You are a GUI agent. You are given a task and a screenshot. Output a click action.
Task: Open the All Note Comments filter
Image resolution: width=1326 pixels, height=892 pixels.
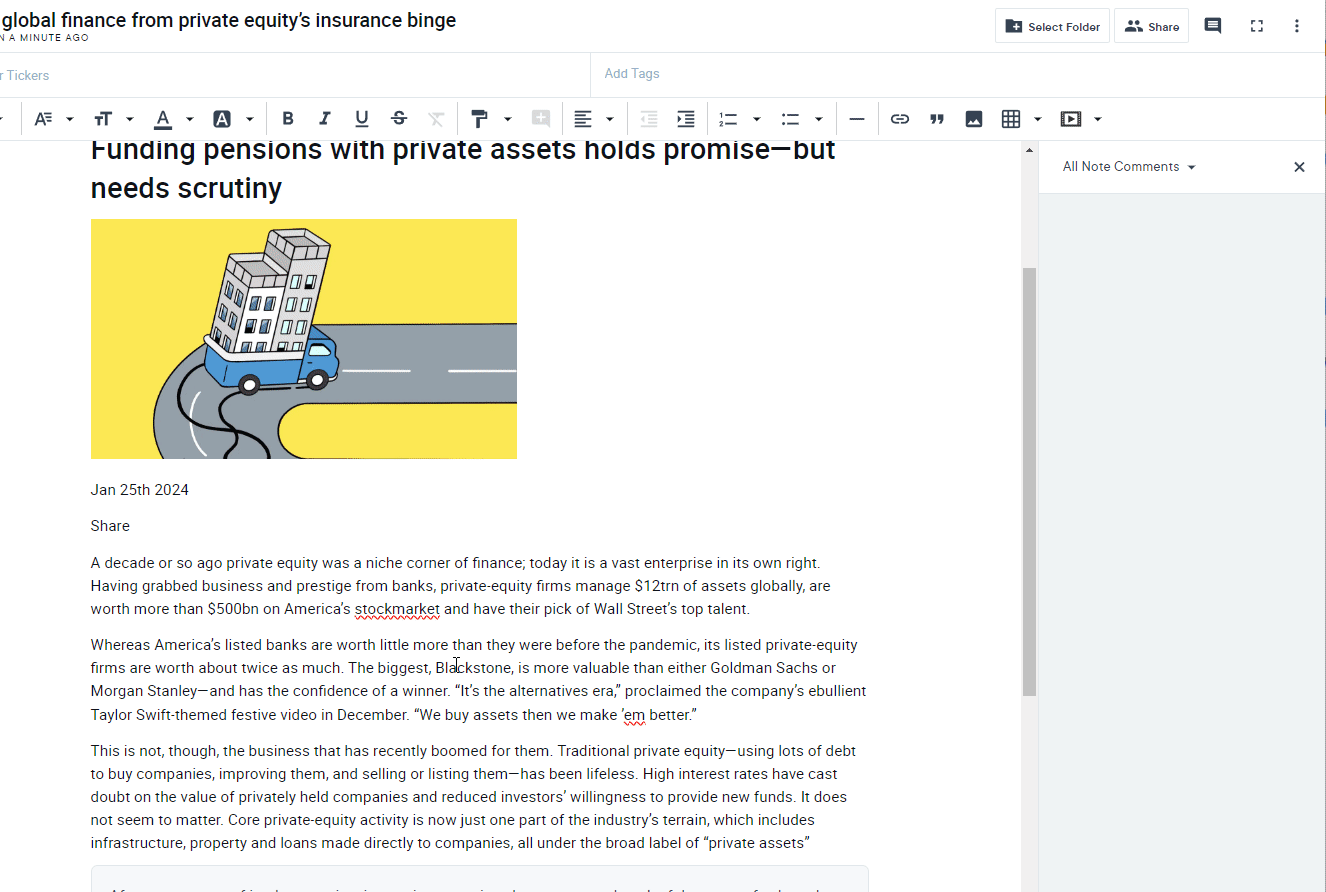tap(1129, 167)
